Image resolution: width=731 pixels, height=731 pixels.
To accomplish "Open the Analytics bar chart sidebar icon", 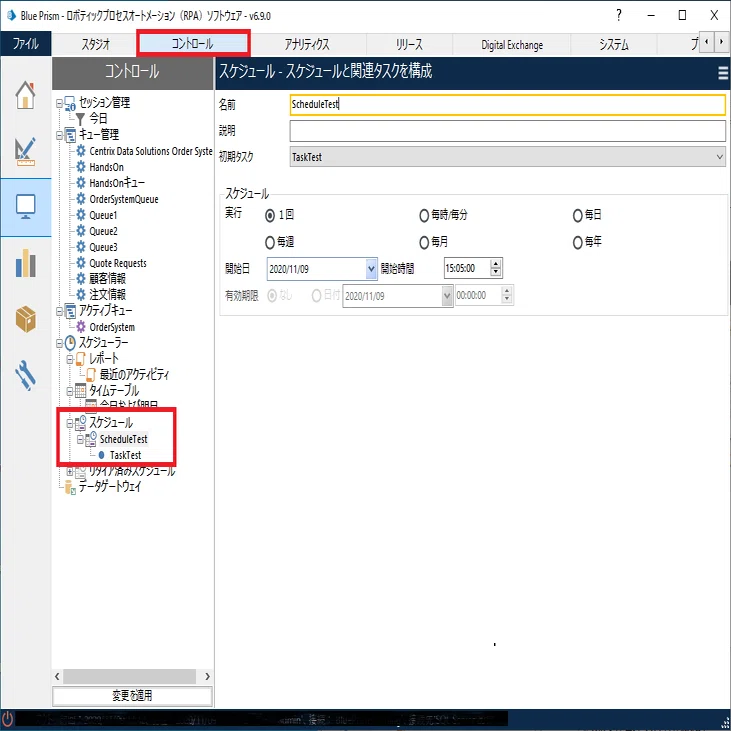I will 26,263.
